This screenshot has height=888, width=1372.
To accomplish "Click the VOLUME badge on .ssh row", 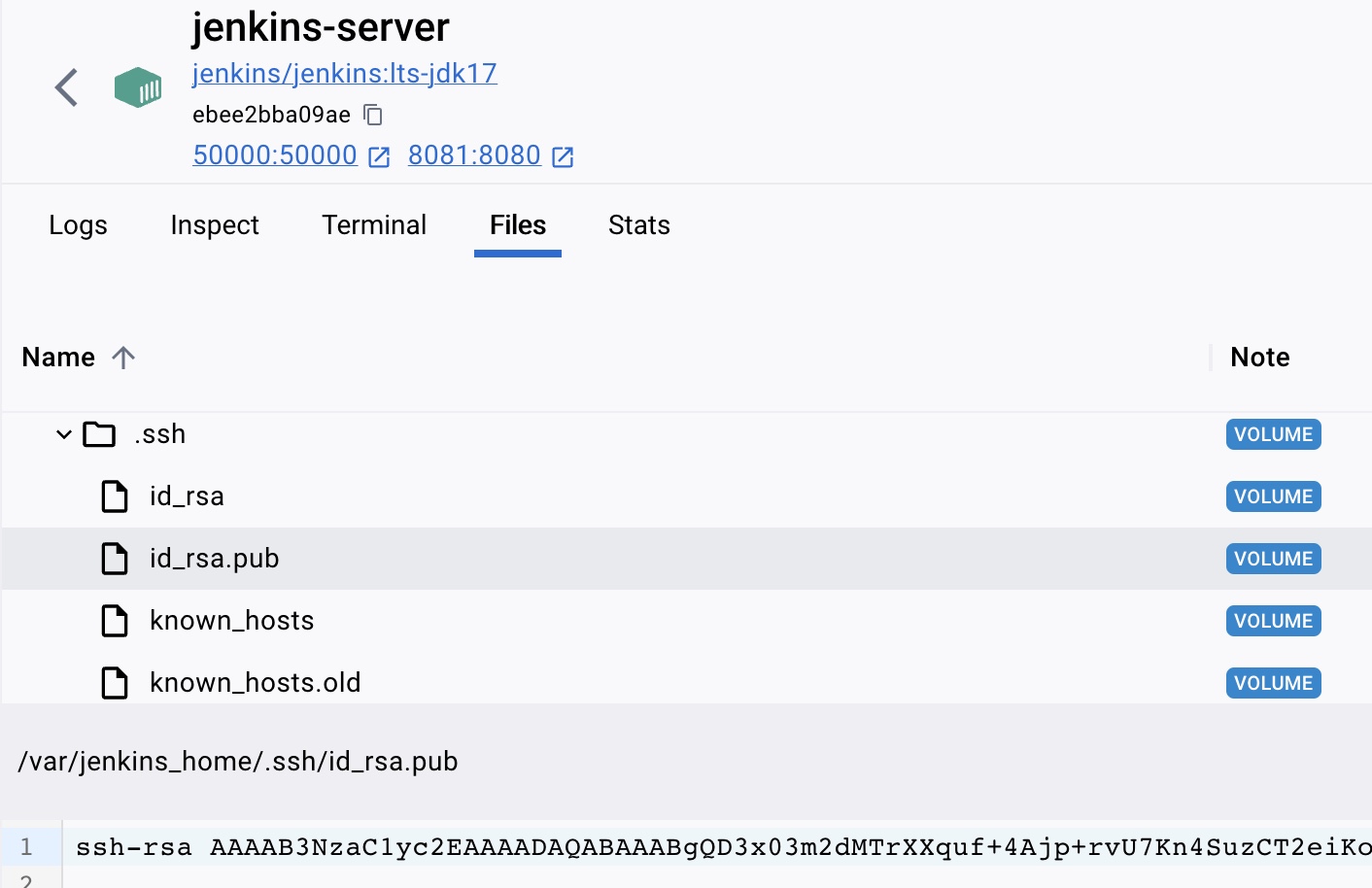I will (1274, 434).
